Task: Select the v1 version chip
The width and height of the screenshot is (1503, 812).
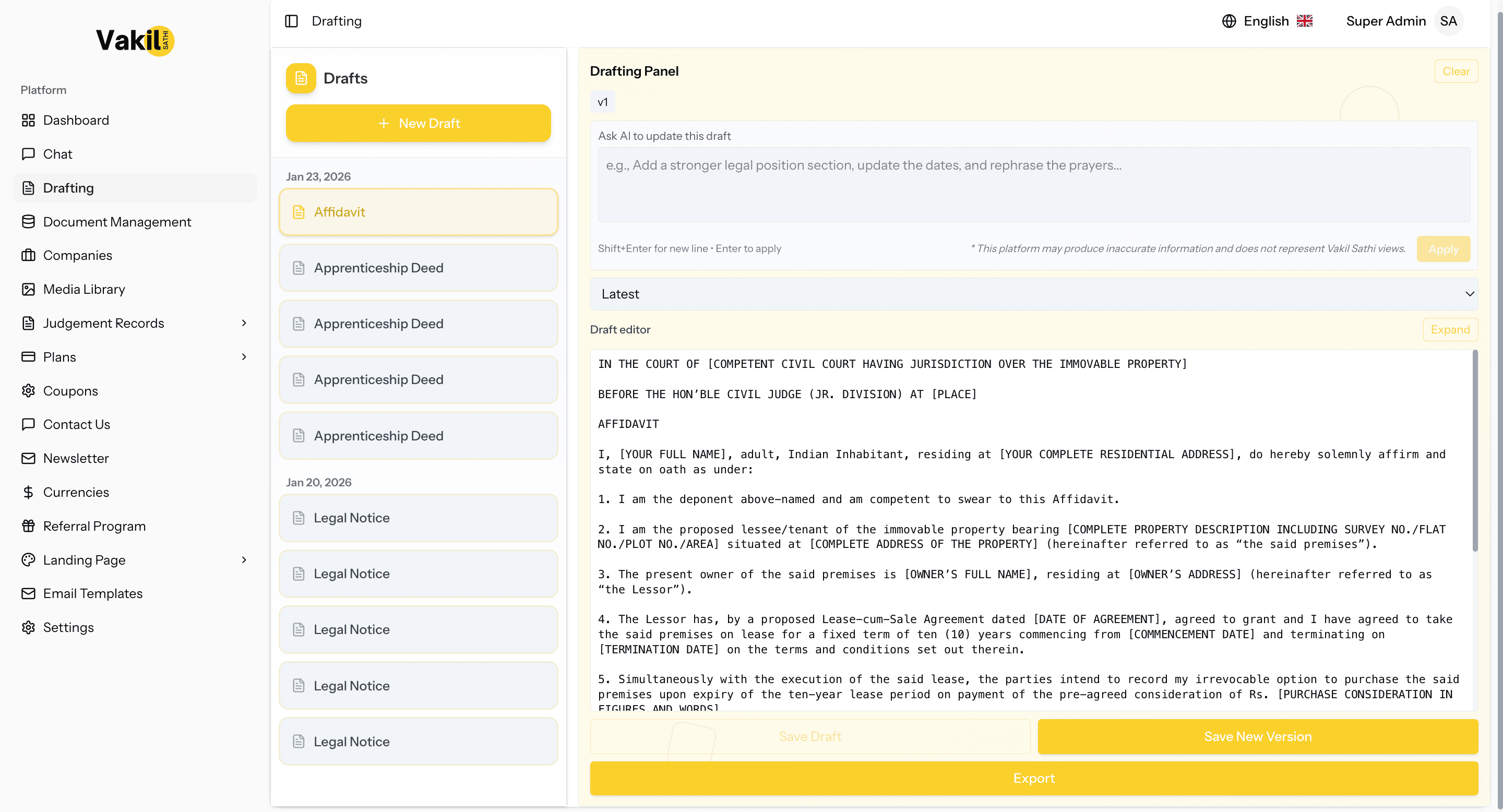Action: coord(602,102)
